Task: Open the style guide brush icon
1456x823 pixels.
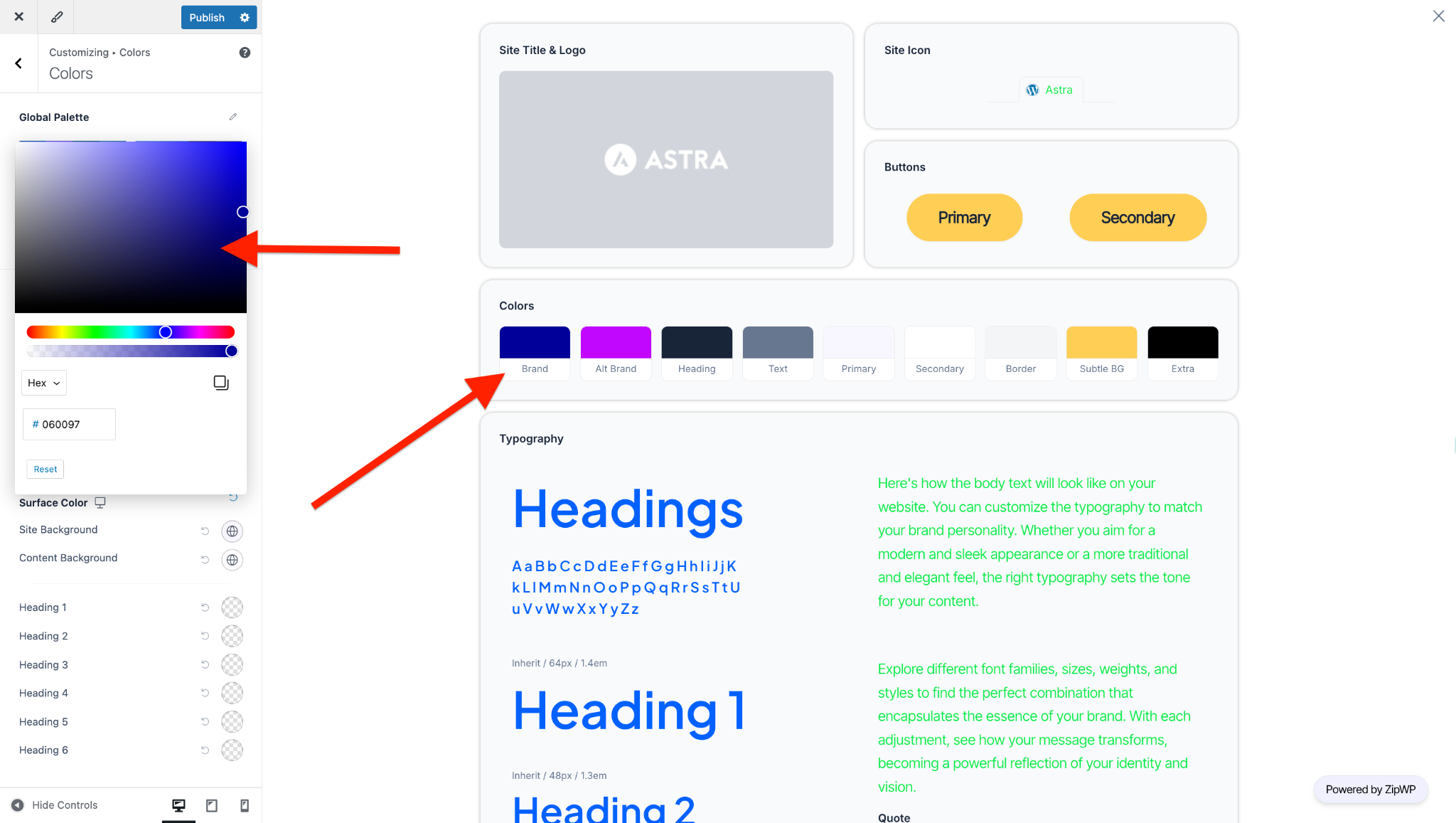Action: (57, 17)
